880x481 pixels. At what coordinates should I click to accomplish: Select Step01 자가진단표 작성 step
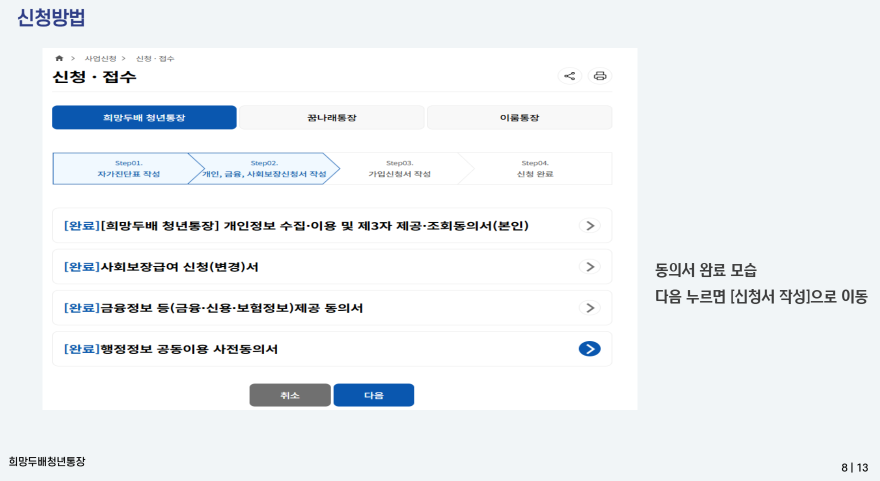point(129,168)
